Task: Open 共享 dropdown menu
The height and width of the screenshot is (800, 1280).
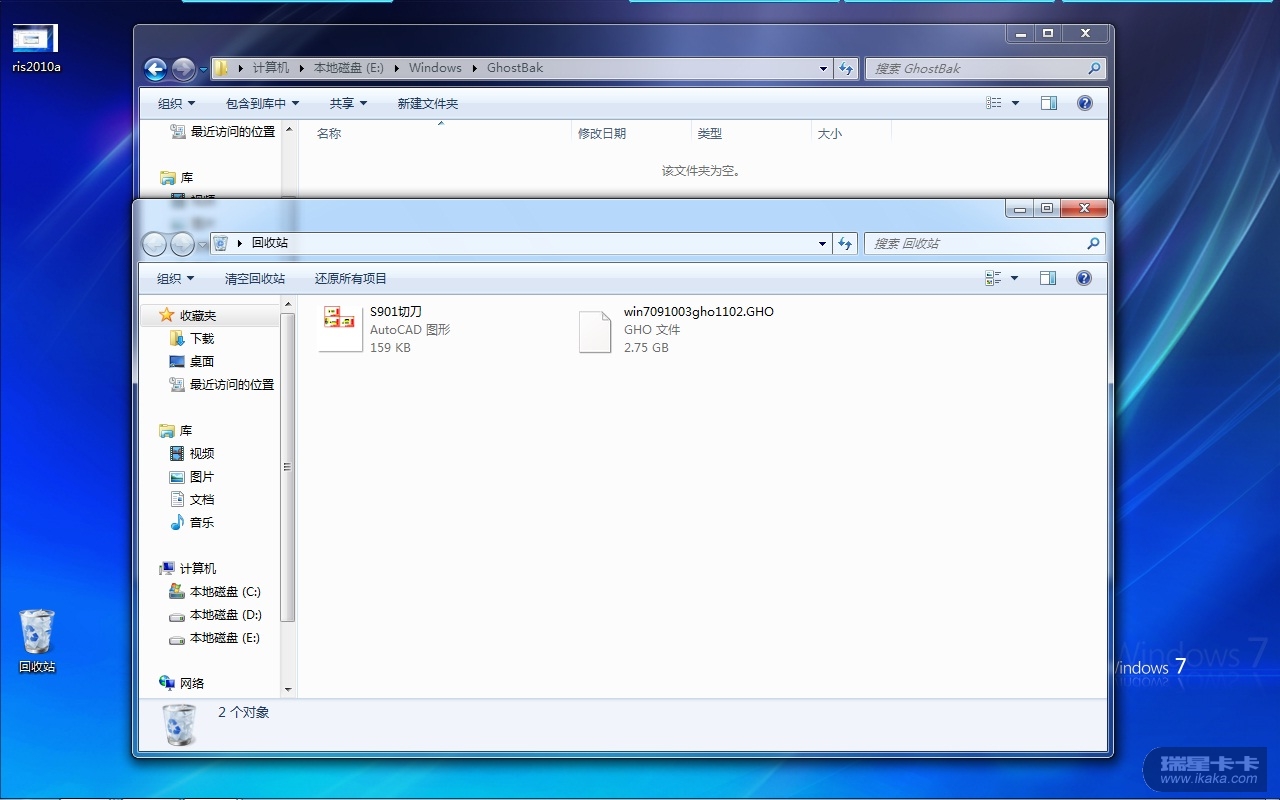Action: tap(348, 104)
